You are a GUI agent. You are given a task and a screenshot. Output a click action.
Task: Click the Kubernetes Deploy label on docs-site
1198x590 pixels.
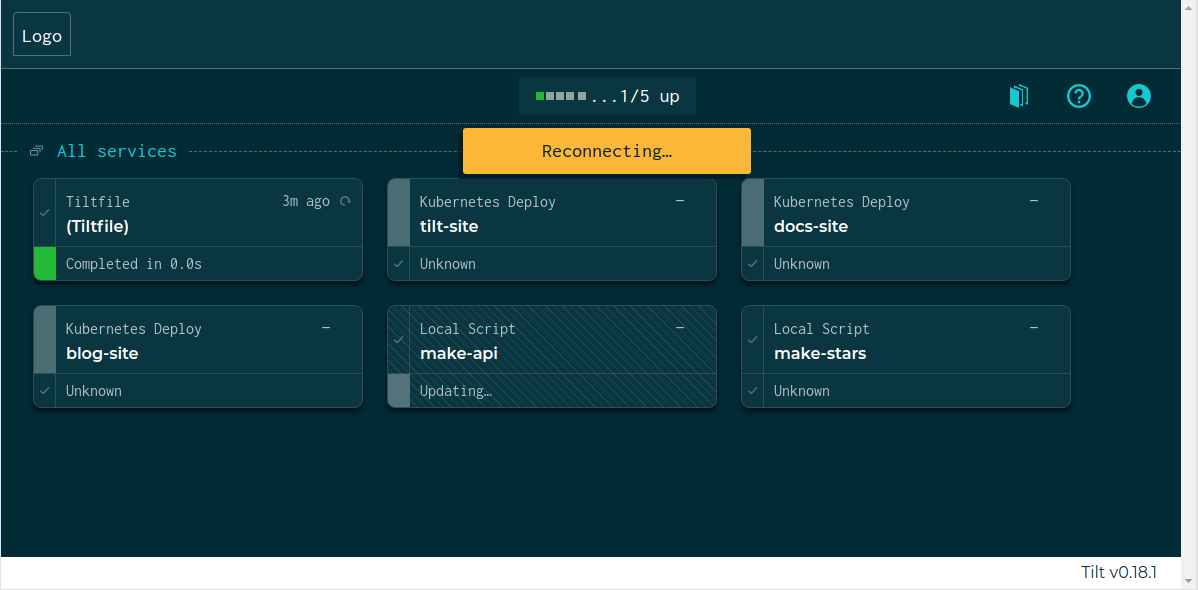pyautogui.click(x=841, y=202)
